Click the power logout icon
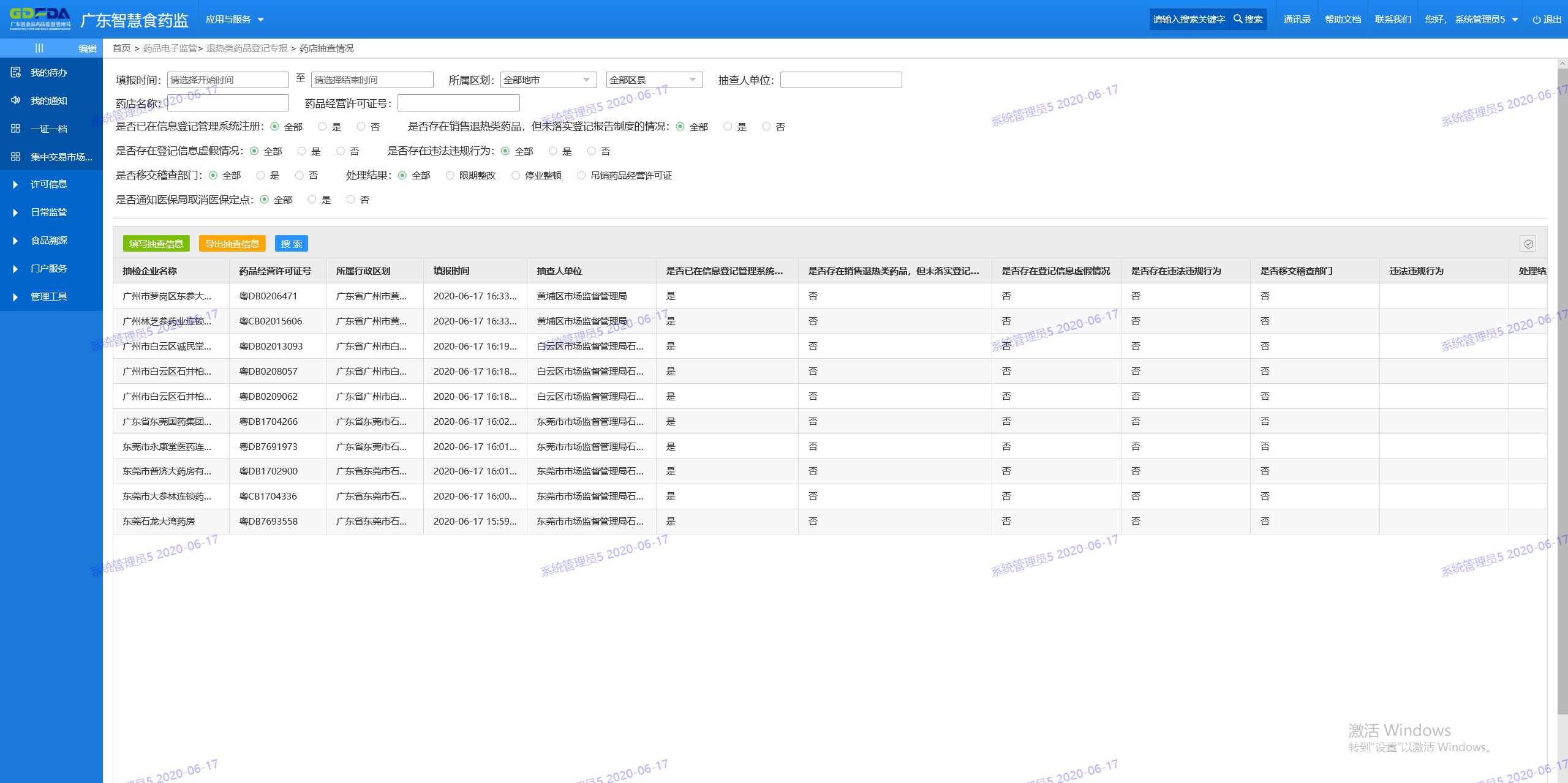Image resolution: width=1568 pixels, height=783 pixels. (1536, 20)
